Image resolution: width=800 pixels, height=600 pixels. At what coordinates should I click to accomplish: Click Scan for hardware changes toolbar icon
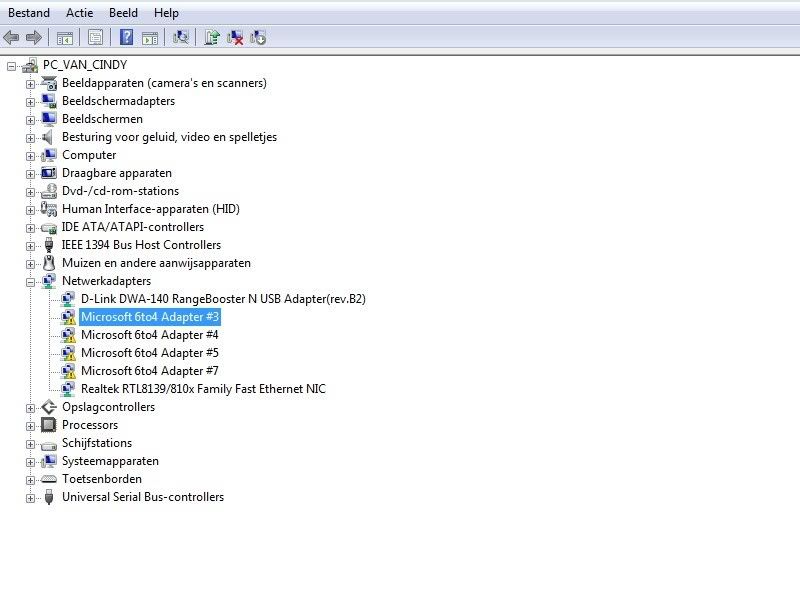[181, 38]
